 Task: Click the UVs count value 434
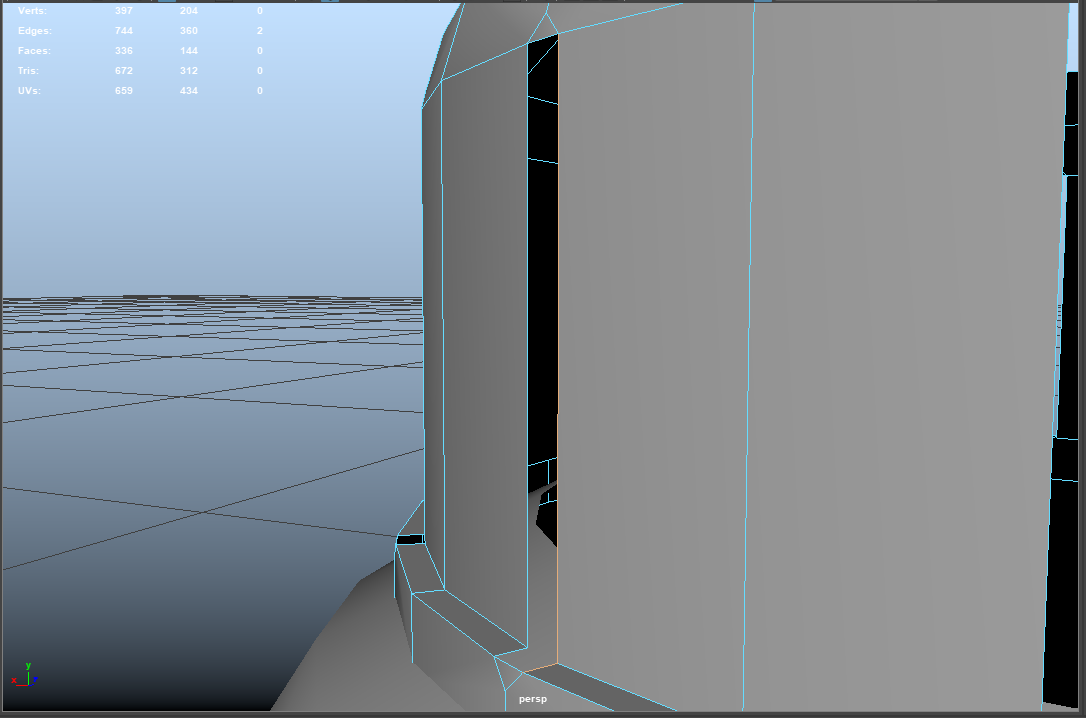coord(189,91)
